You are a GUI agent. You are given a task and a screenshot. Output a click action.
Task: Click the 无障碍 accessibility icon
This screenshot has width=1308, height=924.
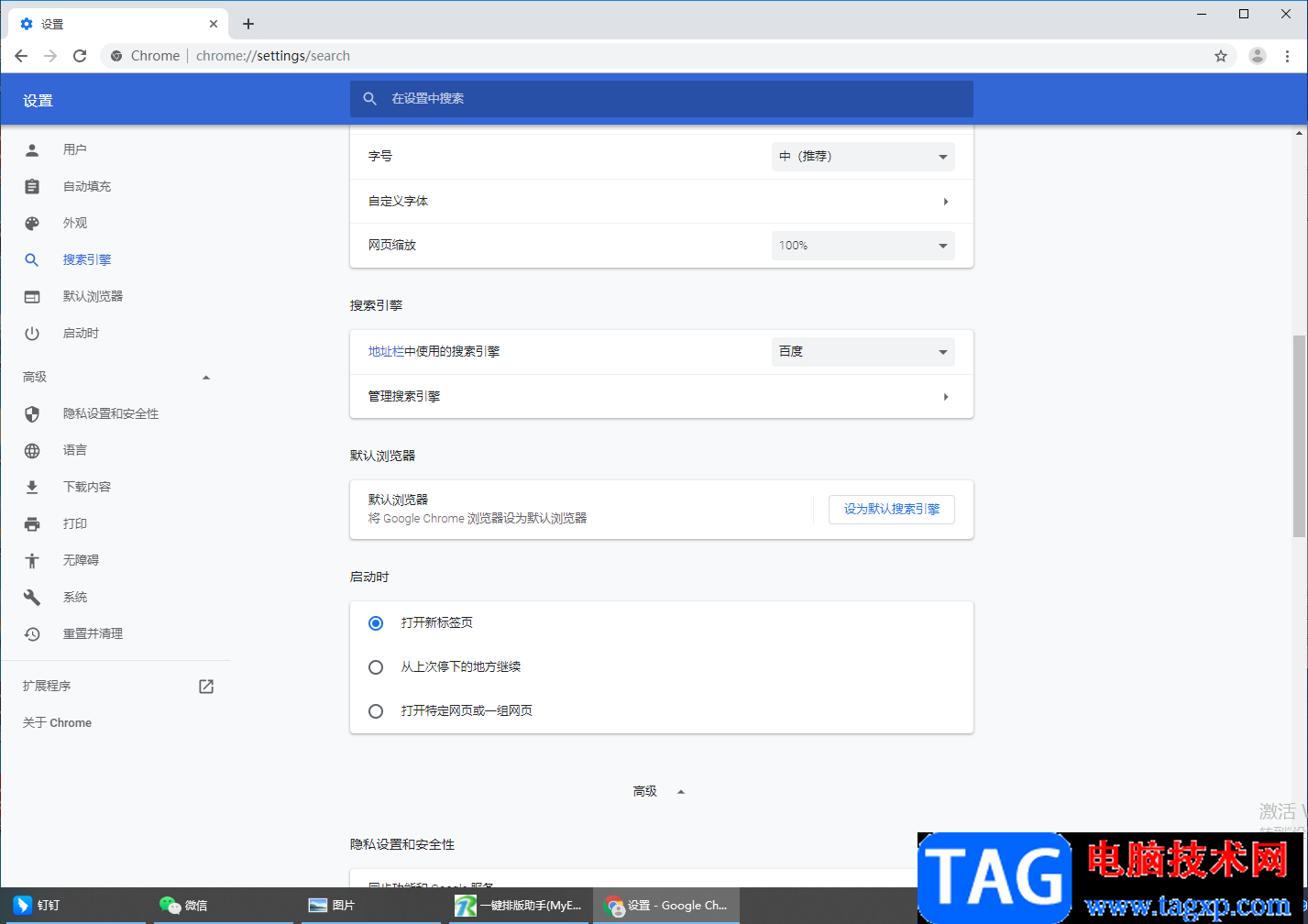[32, 560]
